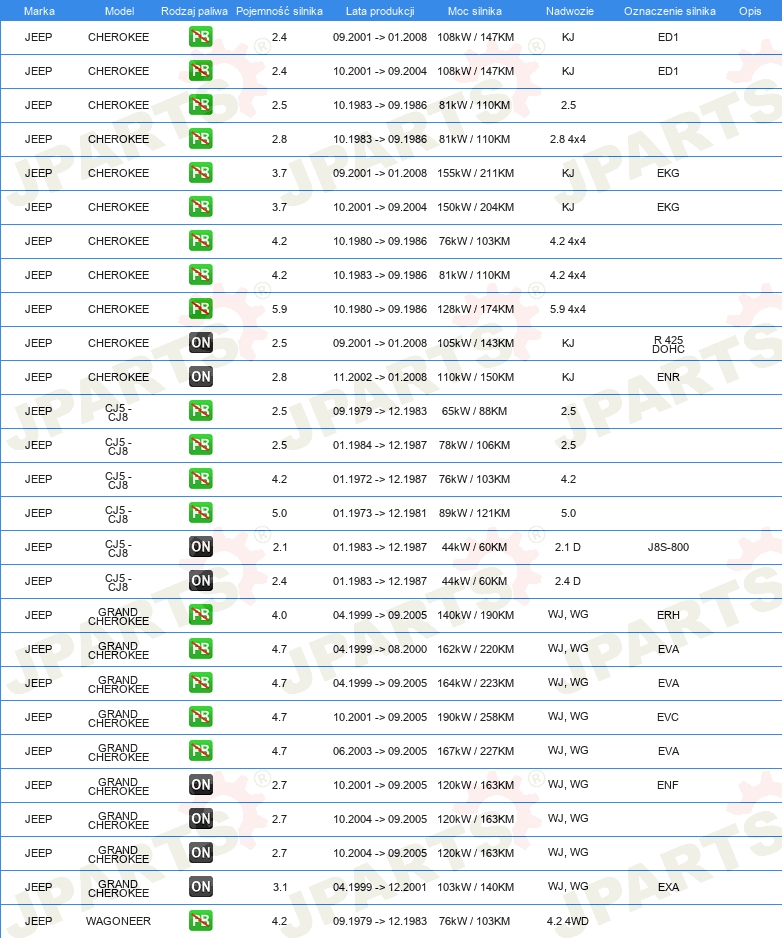Image resolution: width=782 pixels, height=938 pixels.
Task: Click the petrol icon in the Cherokee 2.8 4x4 row
Action: (x=200, y=139)
